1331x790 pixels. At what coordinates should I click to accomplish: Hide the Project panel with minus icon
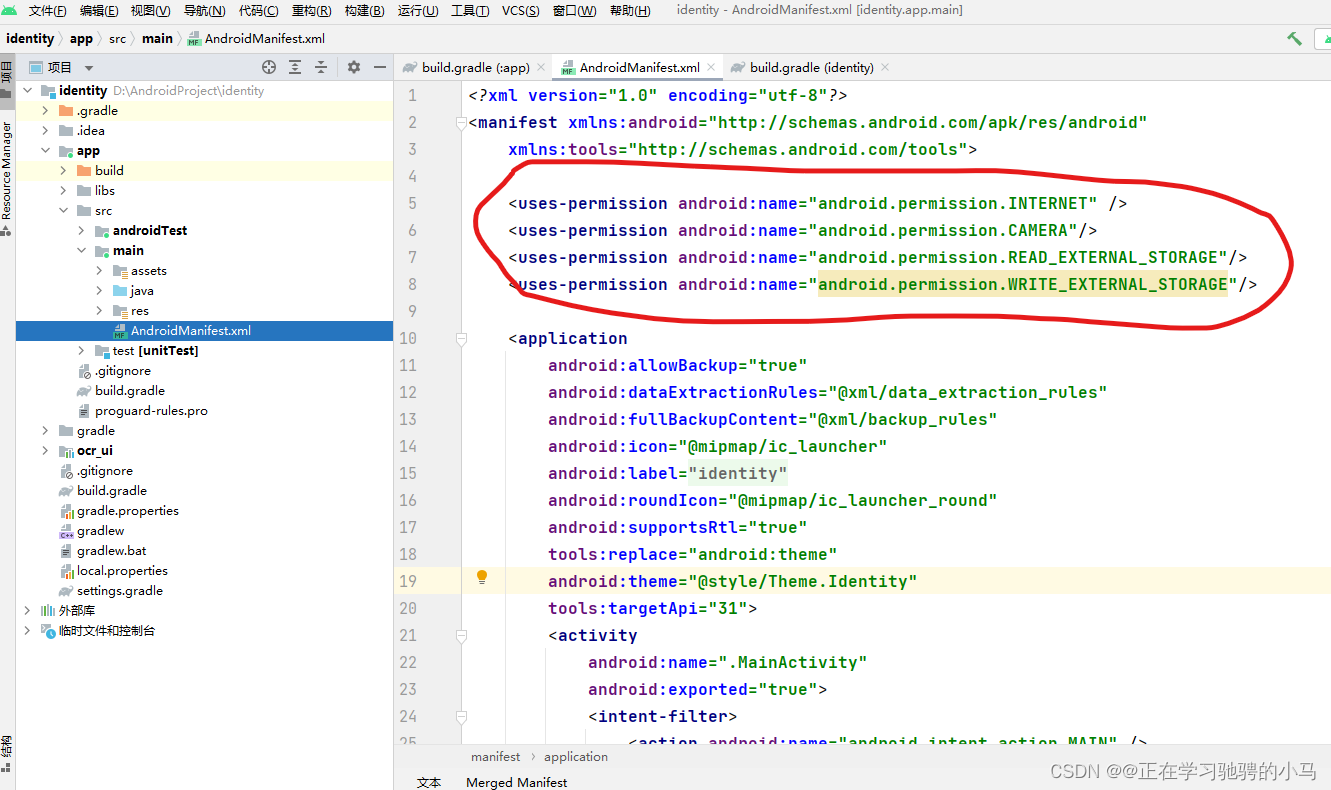click(380, 67)
